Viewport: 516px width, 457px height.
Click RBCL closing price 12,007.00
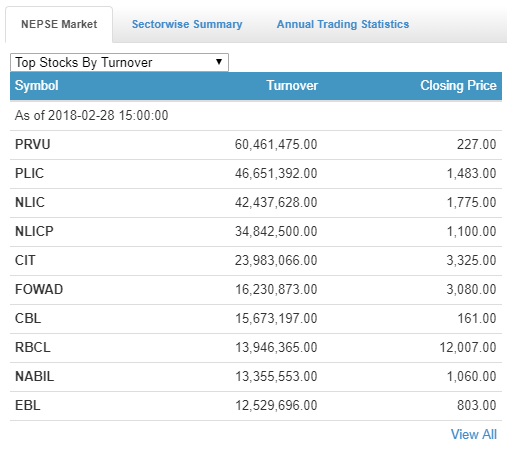tap(468, 348)
